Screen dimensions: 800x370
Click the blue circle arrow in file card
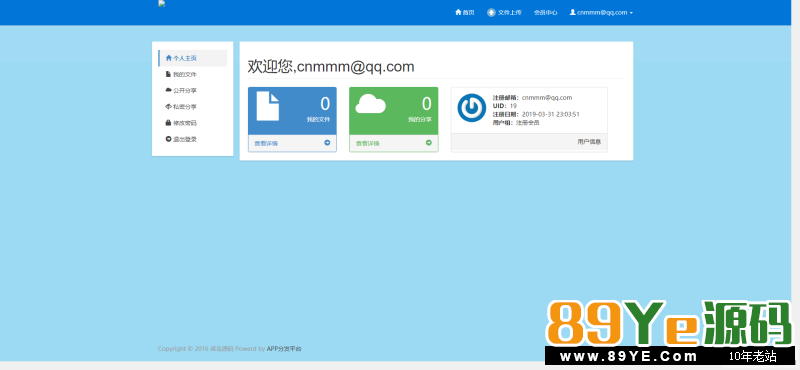[x=328, y=143]
